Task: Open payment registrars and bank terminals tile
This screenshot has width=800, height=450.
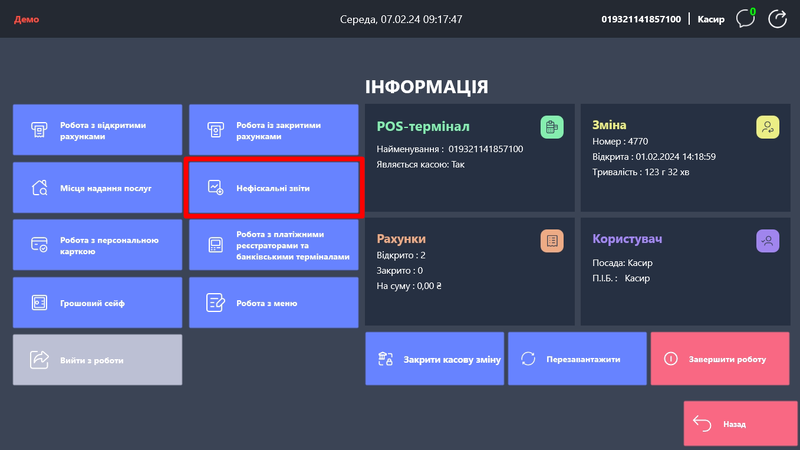Action: click(273, 245)
